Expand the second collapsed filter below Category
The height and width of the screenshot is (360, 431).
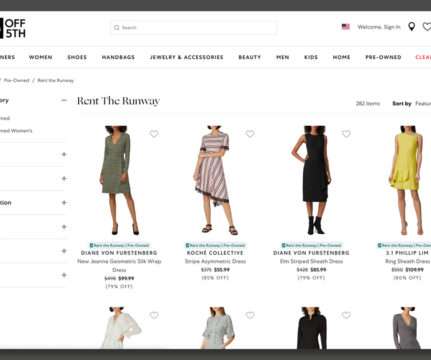coord(64,179)
